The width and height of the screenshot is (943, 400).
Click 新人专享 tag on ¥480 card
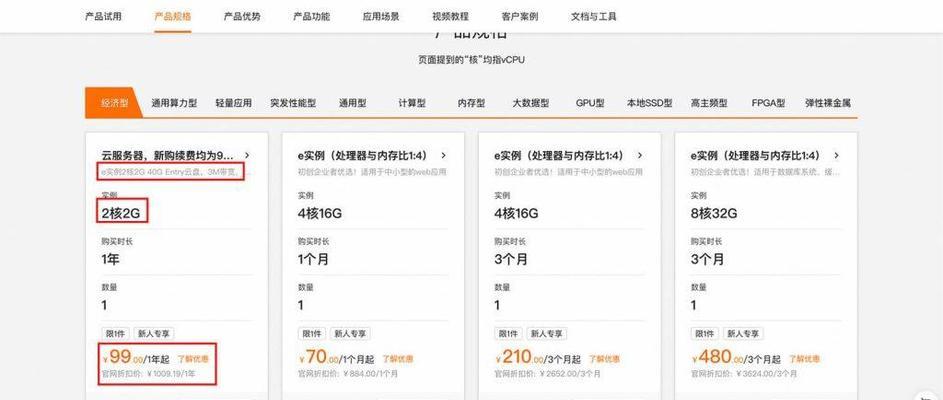[743, 333]
